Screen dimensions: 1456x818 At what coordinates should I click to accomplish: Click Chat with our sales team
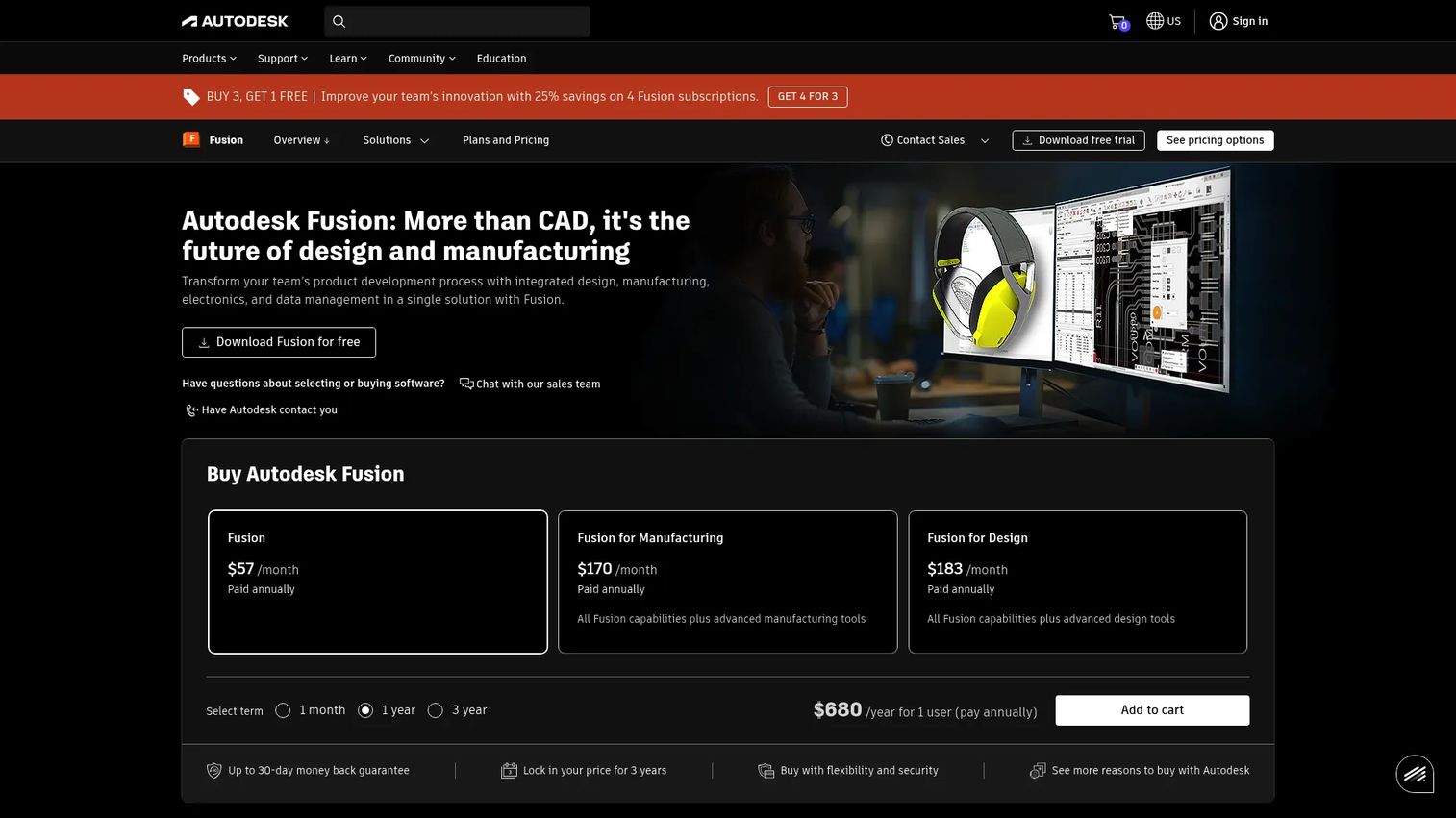click(x=538, y=384)
